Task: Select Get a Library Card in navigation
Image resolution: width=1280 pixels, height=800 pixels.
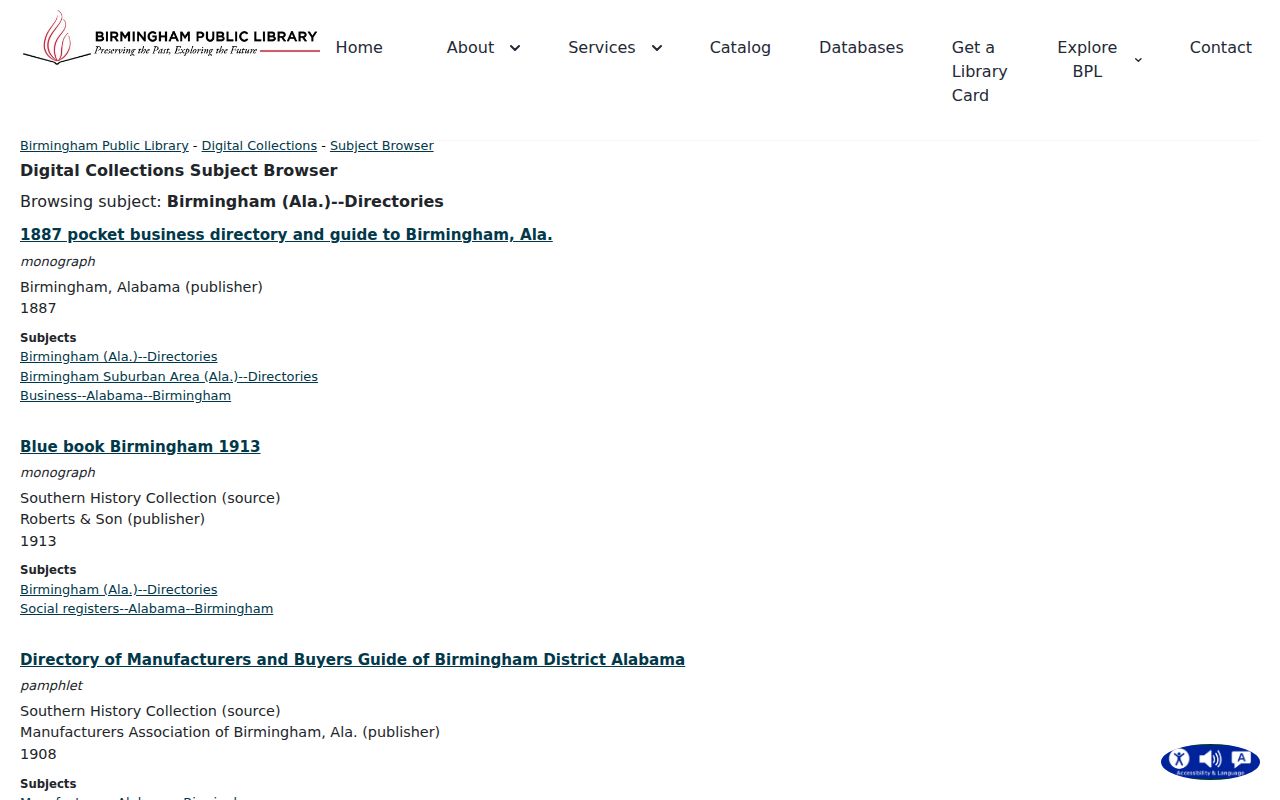Action: pyautogui.click(x=980, y=71)
